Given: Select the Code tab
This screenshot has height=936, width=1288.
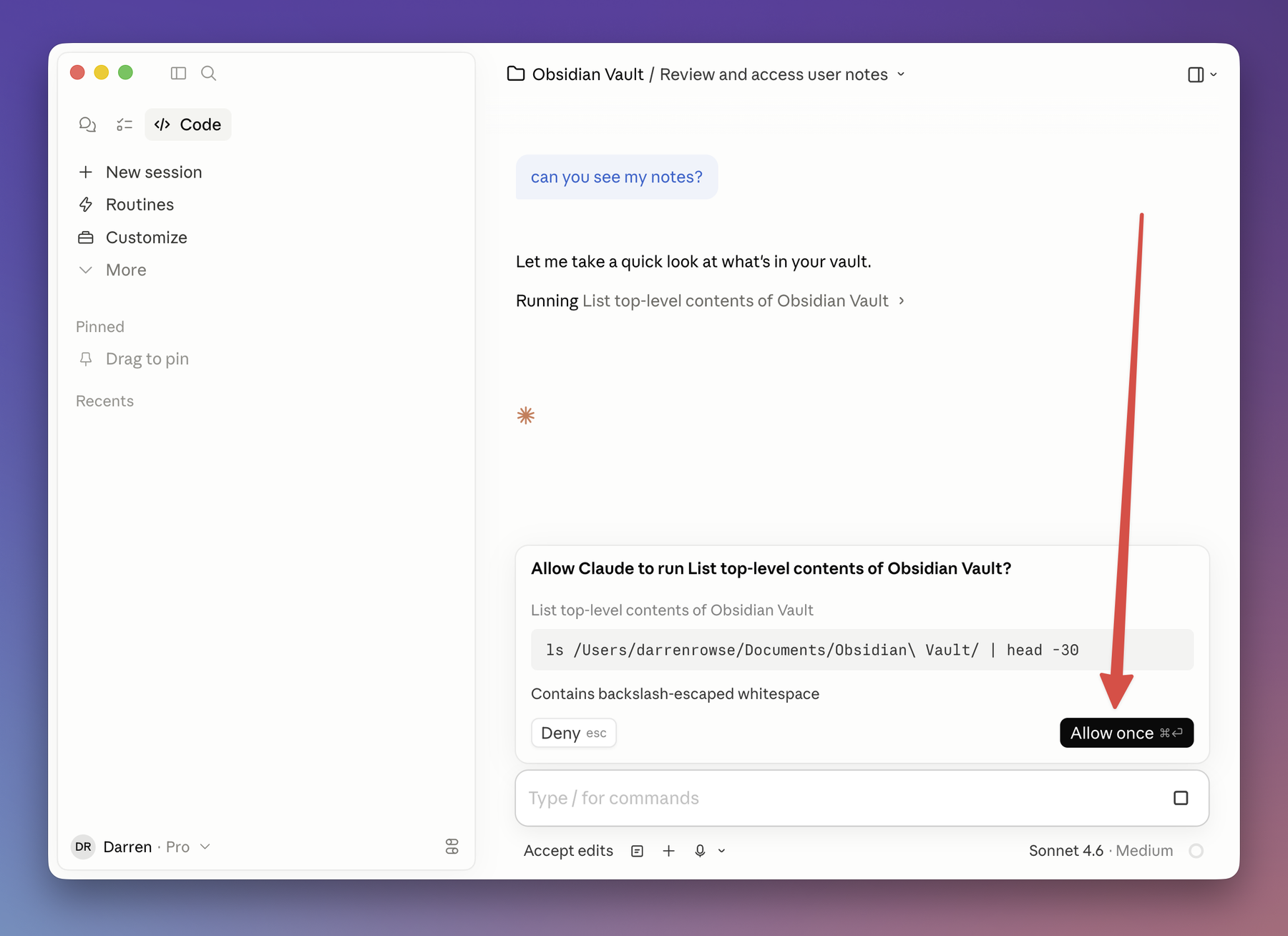Looking at the screenshot, I should point(188,125).
